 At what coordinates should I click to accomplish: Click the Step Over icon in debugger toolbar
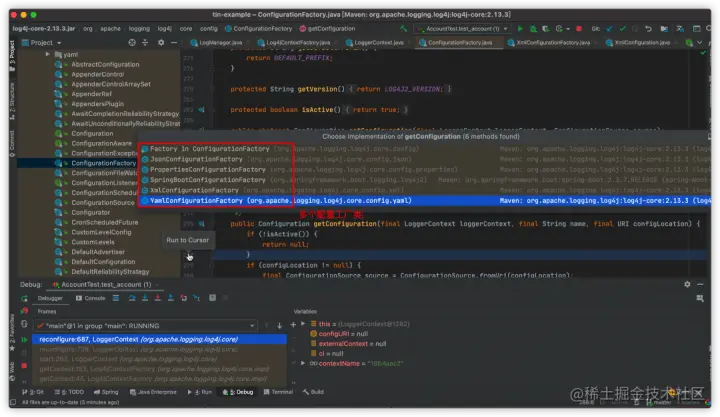132,298
